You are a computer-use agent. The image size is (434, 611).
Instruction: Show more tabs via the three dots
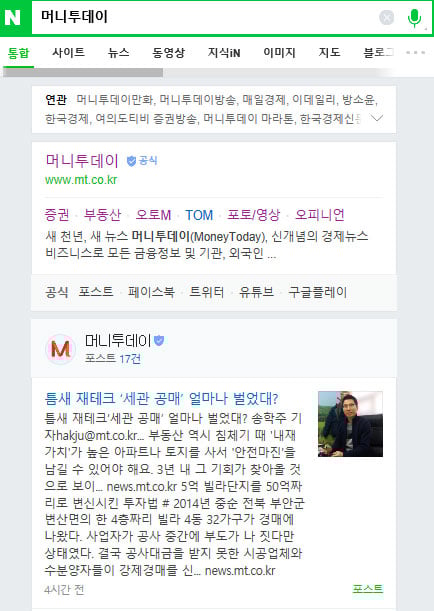click(x=415, y=52)
